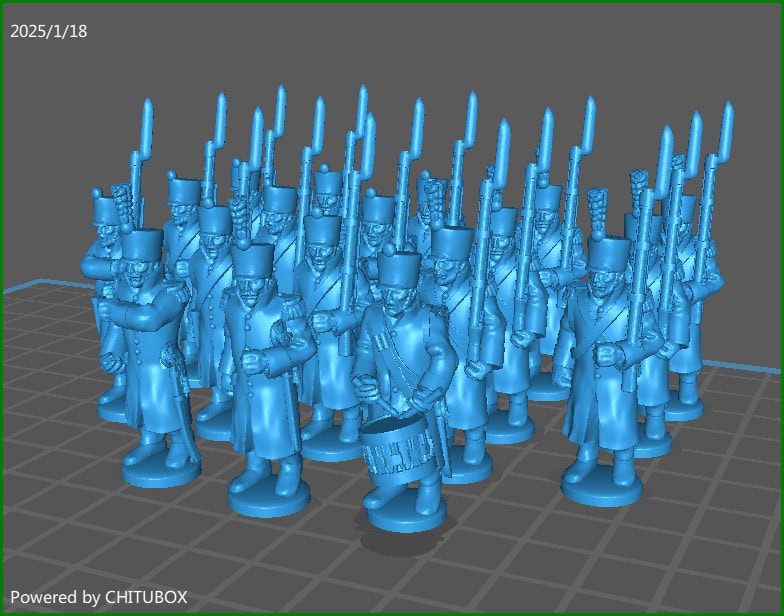Click the front-right soldier's shako hat

609,255
